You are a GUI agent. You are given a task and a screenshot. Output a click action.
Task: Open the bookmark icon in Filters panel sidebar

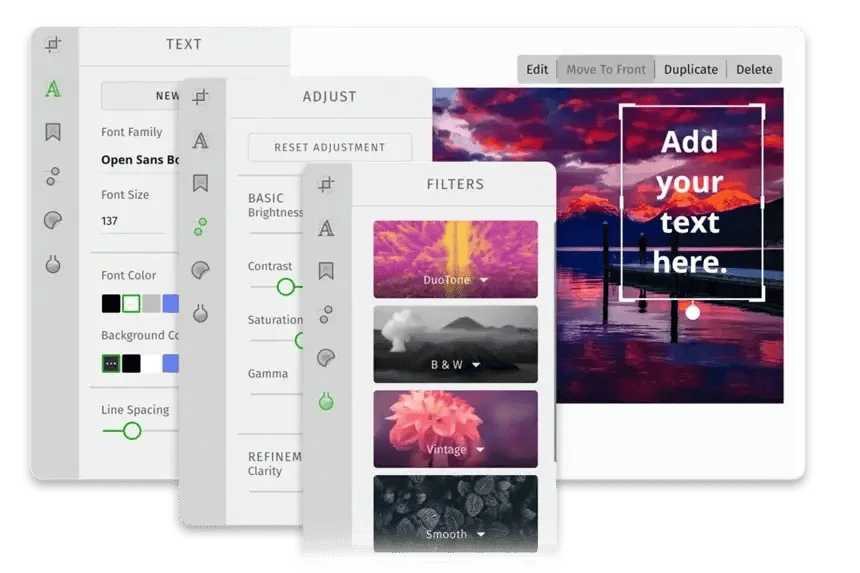coord(326,271)
